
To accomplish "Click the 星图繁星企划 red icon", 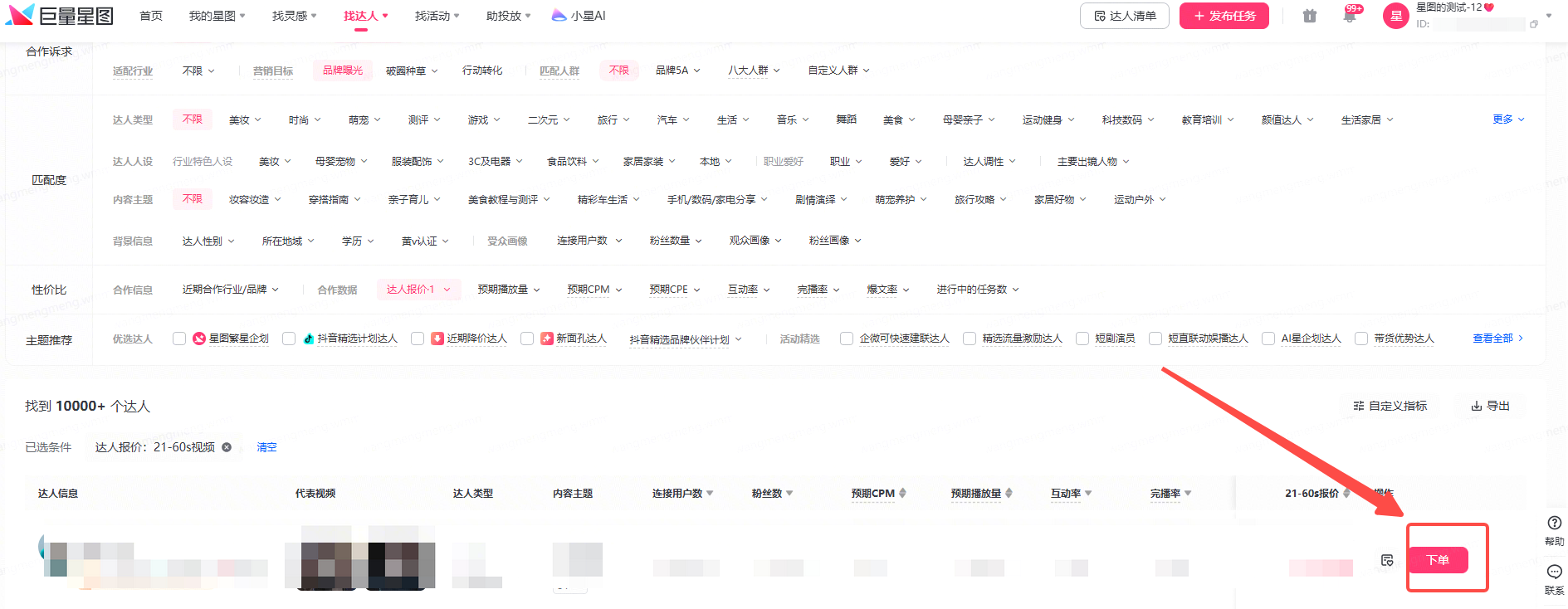I will [199, 339].
